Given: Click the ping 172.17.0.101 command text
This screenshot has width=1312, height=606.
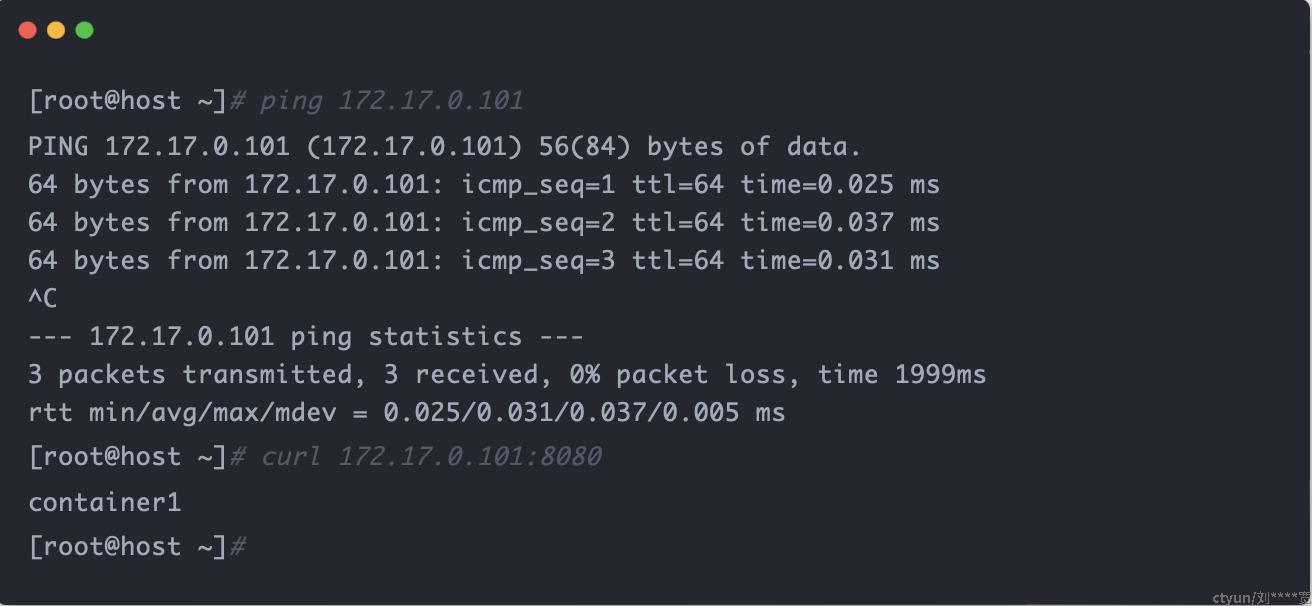Looking at the screenshot, I should click(392, 101).
